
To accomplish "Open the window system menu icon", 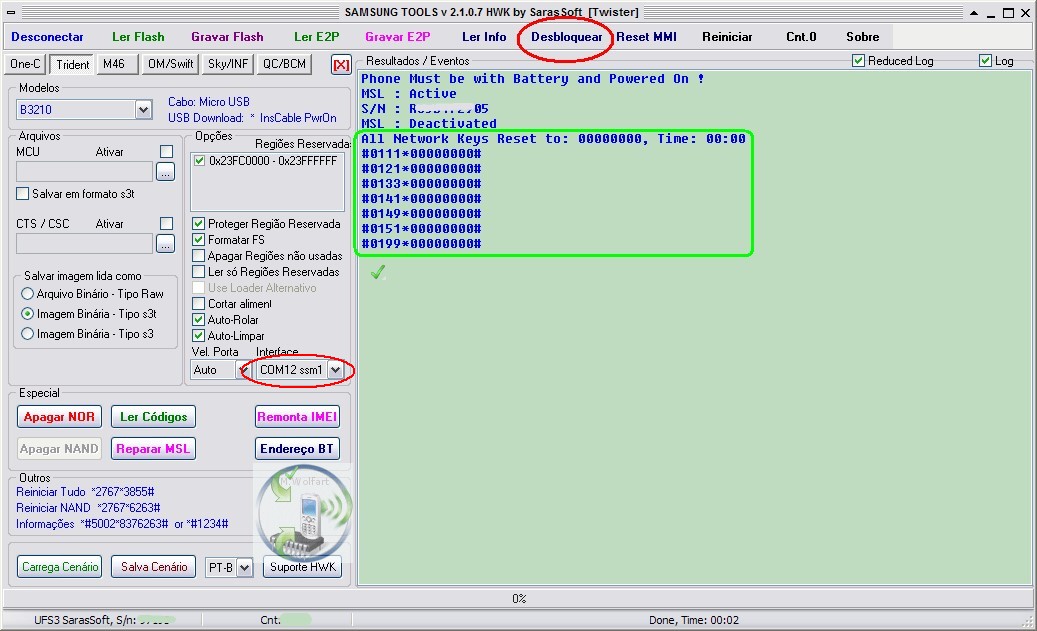I will 11,13.
